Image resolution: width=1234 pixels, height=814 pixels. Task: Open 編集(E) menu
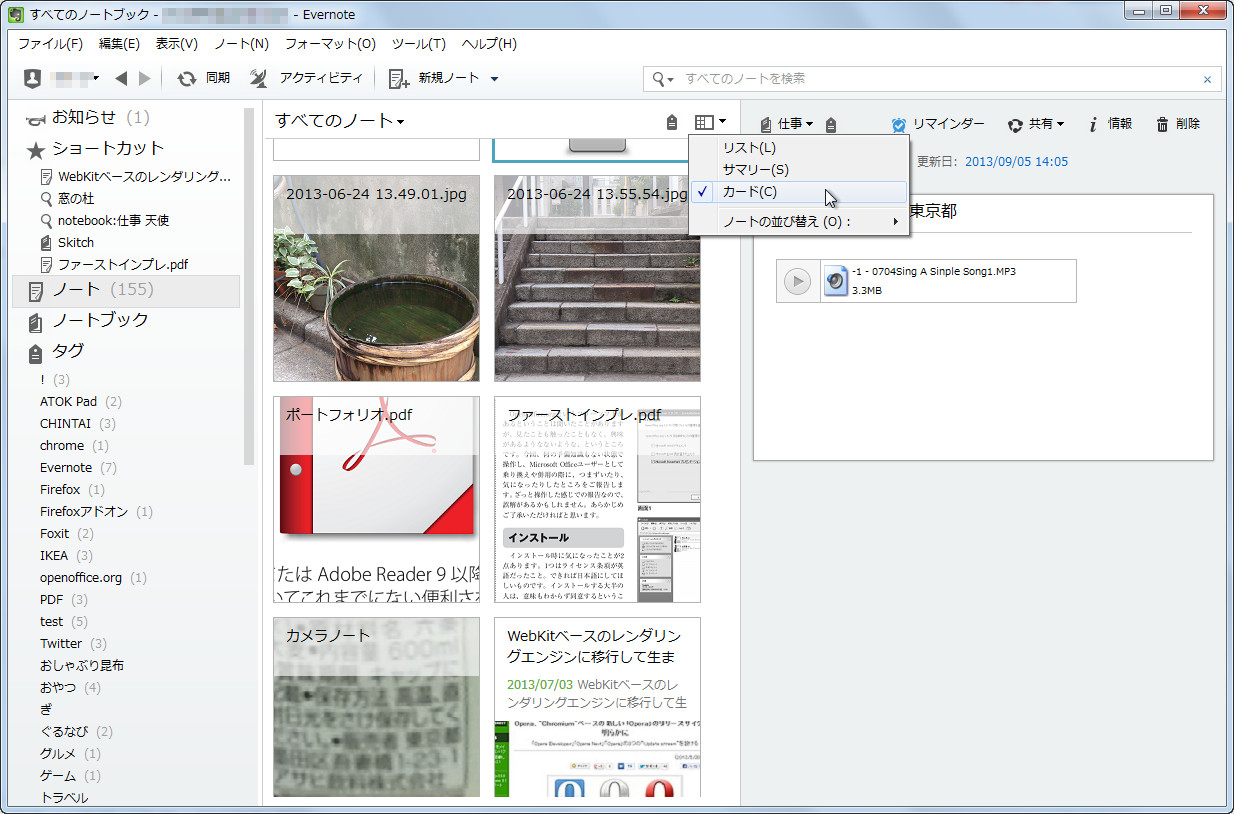click(119, 44)
